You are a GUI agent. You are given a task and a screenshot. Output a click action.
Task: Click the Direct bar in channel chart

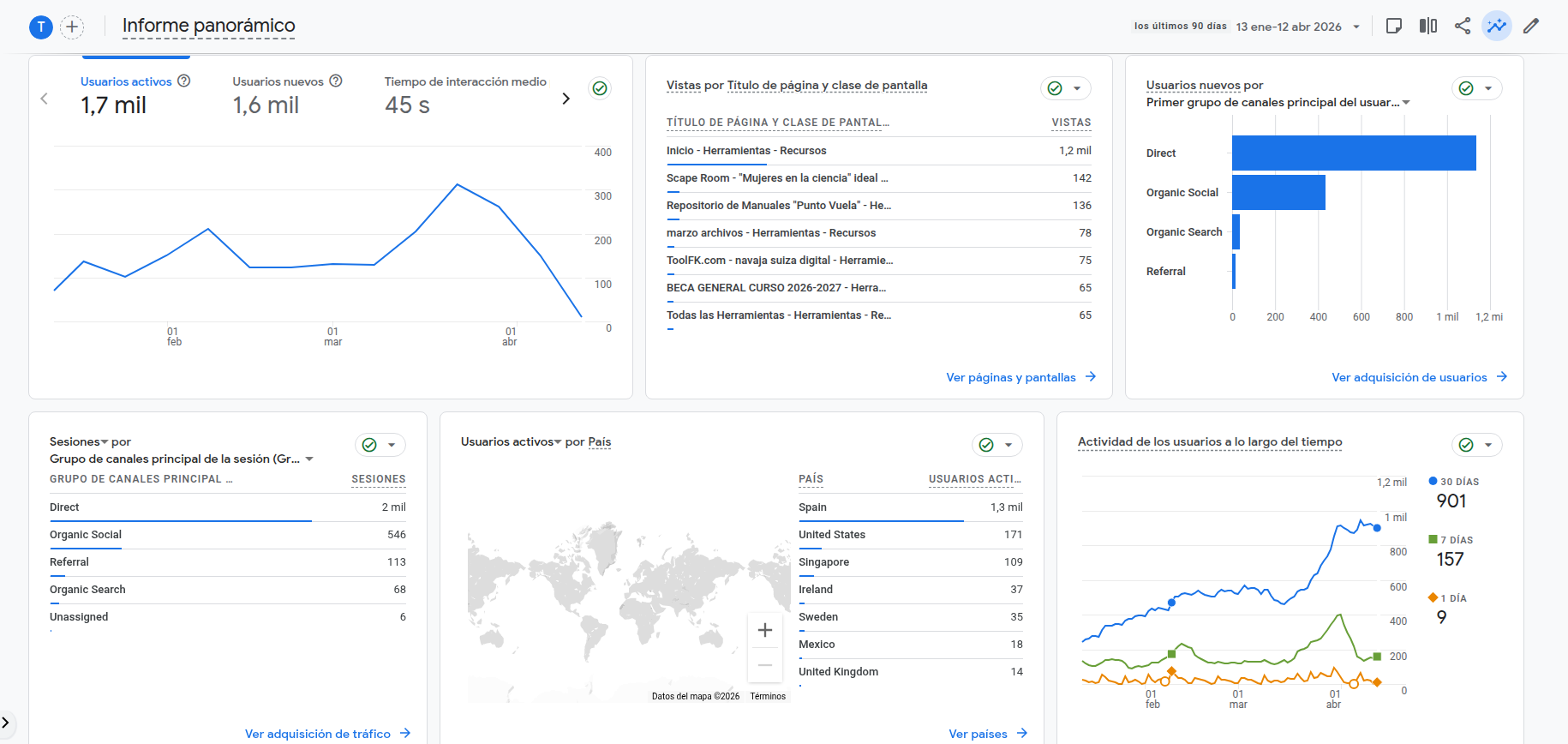(x=1353, y=153)
